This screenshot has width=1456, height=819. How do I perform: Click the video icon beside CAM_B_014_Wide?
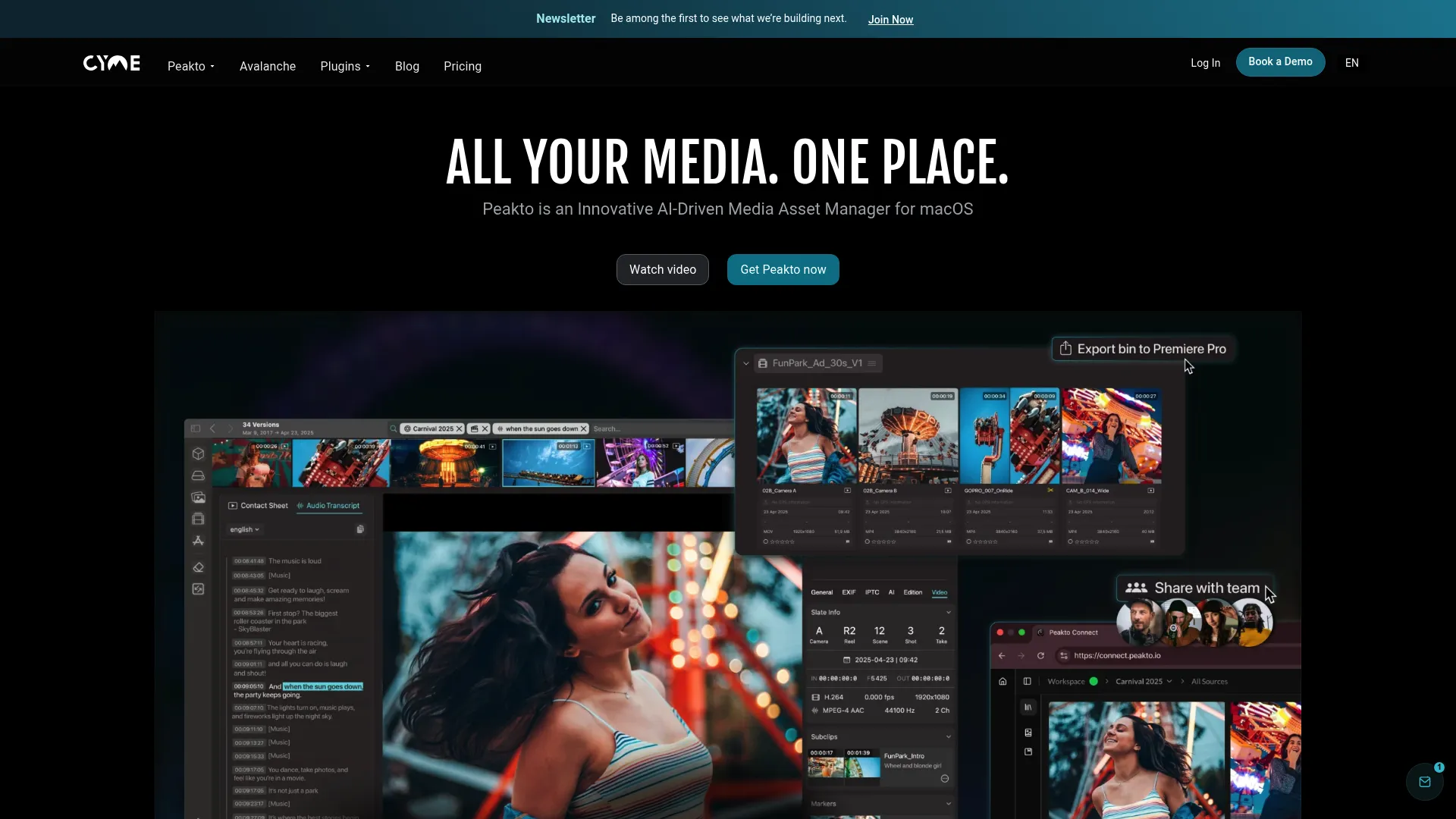pos(1151,491)
